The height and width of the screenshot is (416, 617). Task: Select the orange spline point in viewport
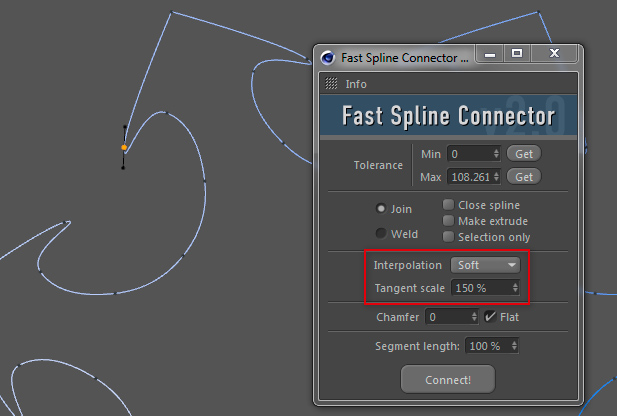point(124,147)
